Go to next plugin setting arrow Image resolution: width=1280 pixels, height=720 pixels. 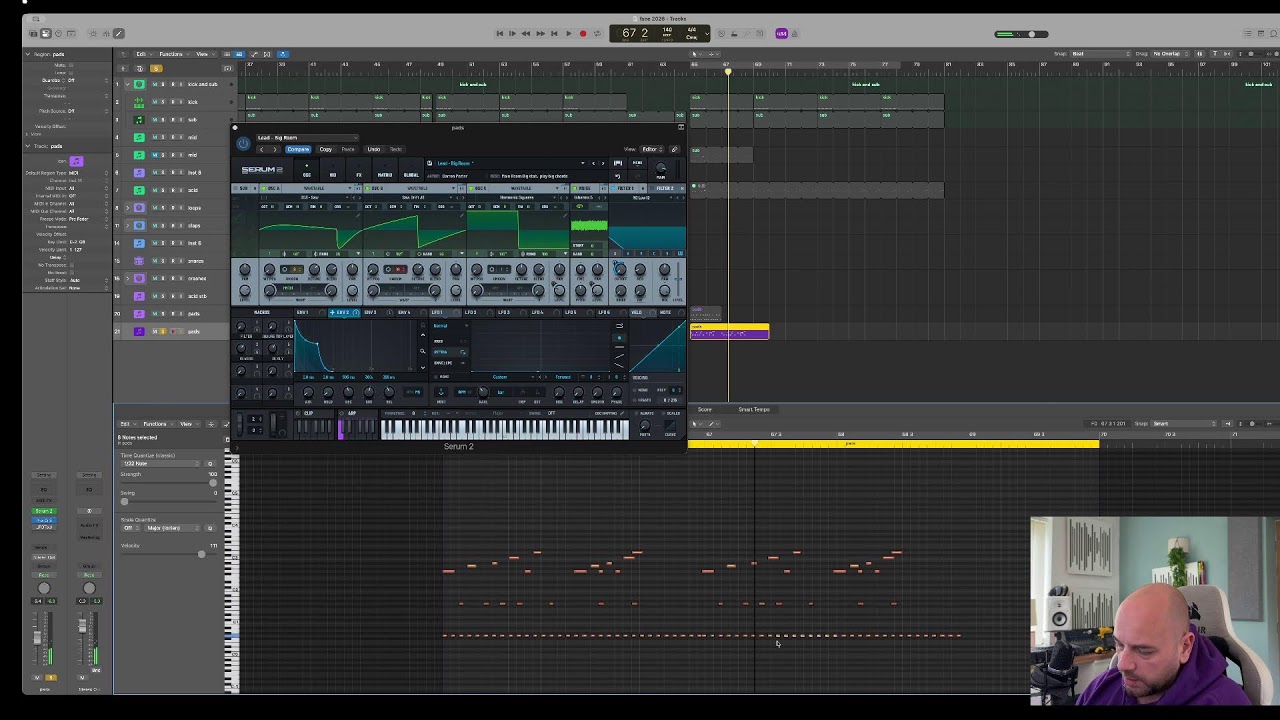[x=275, y=150]
